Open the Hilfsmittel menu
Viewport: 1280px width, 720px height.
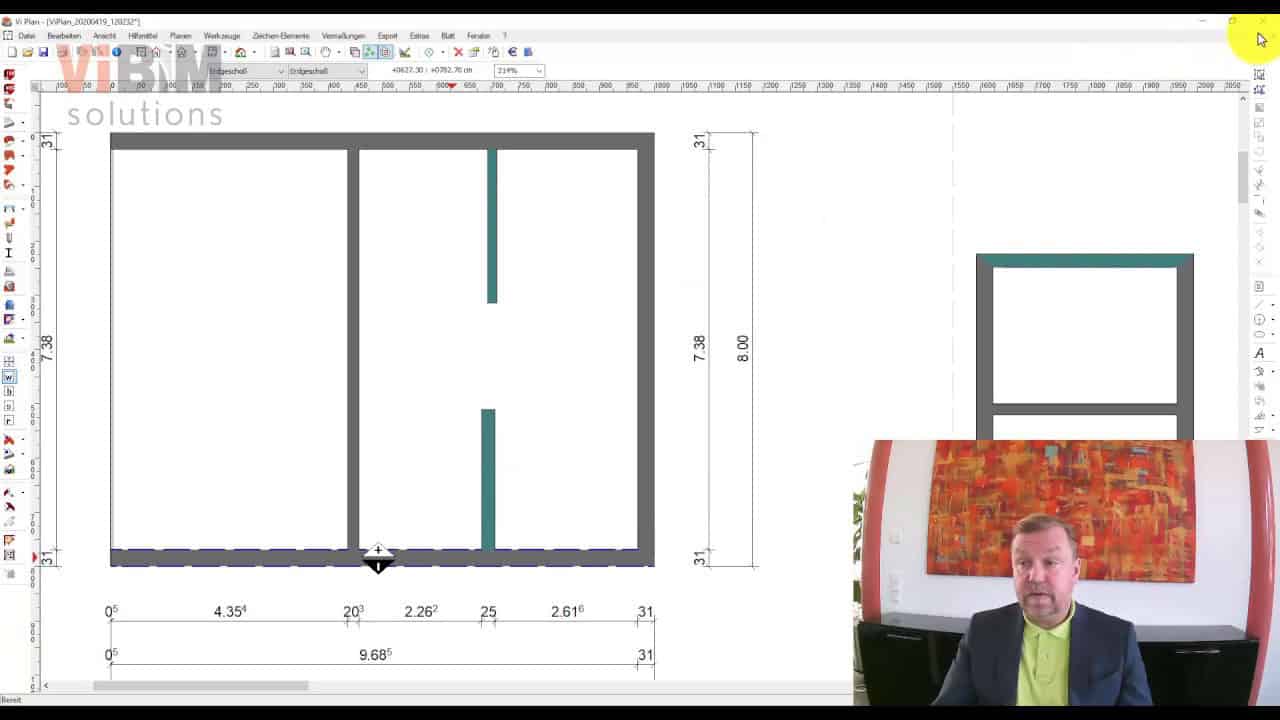coord(143,36)
